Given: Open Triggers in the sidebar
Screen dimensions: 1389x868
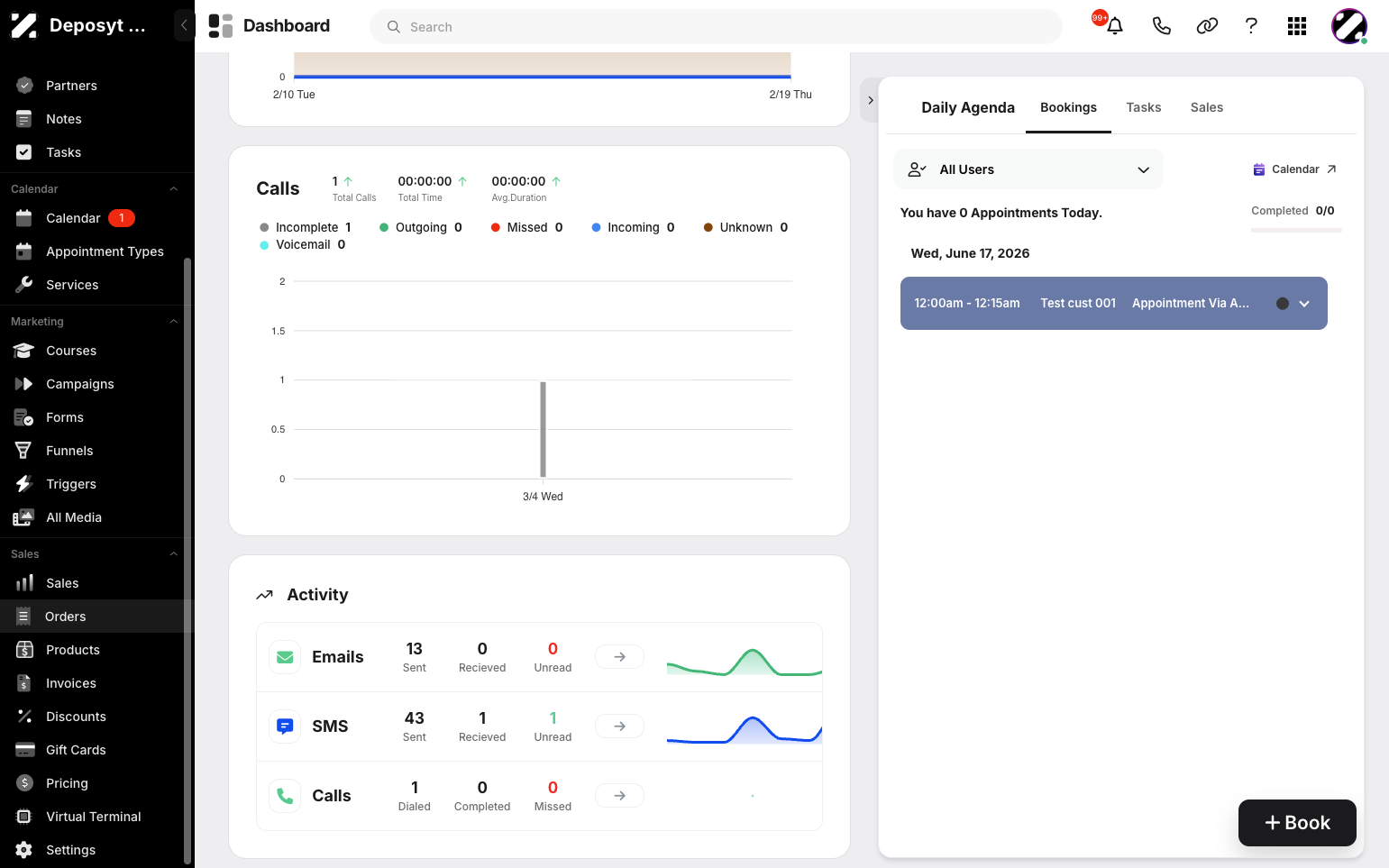Looking at the screenshot, I should pos(97,484).
